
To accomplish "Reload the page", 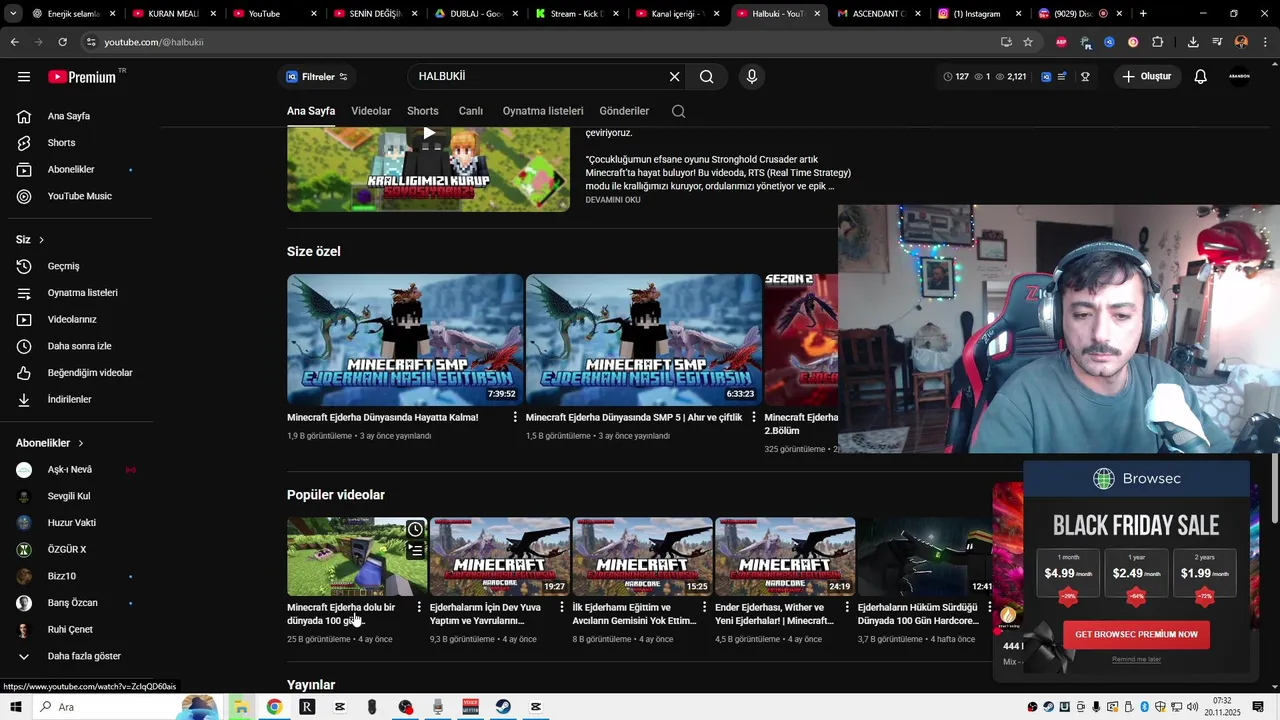I will 62,42.
